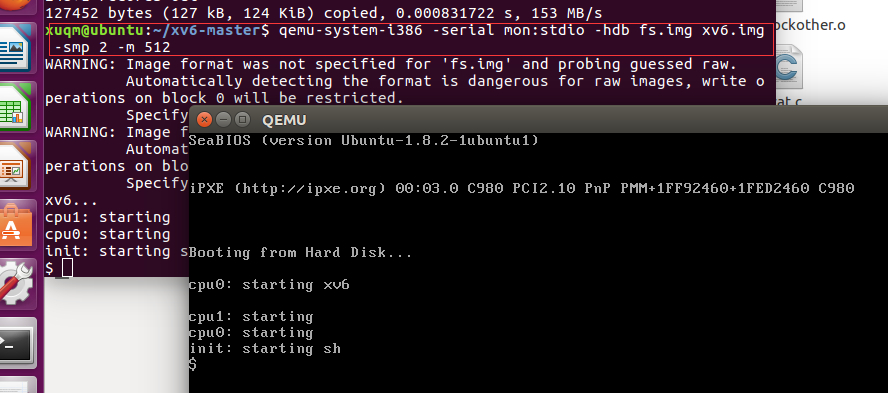Screen dimensions: 888x393
Task: Click the xuqm@ubuntu prompt text
Action: point(95,31)
